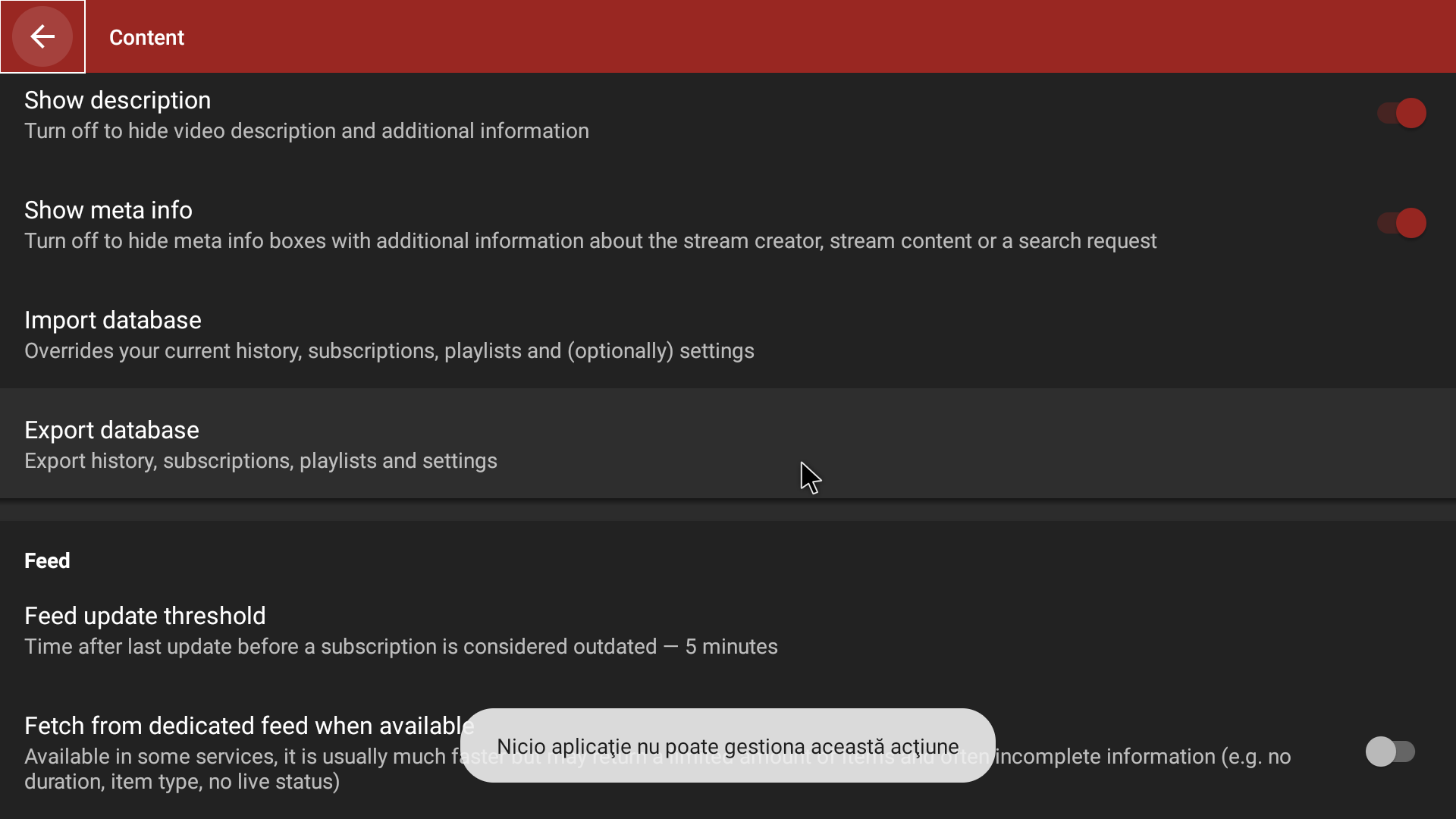Disable the Show description toggle
This screenshot has width=1456, height=819.
pos(1401,112)
